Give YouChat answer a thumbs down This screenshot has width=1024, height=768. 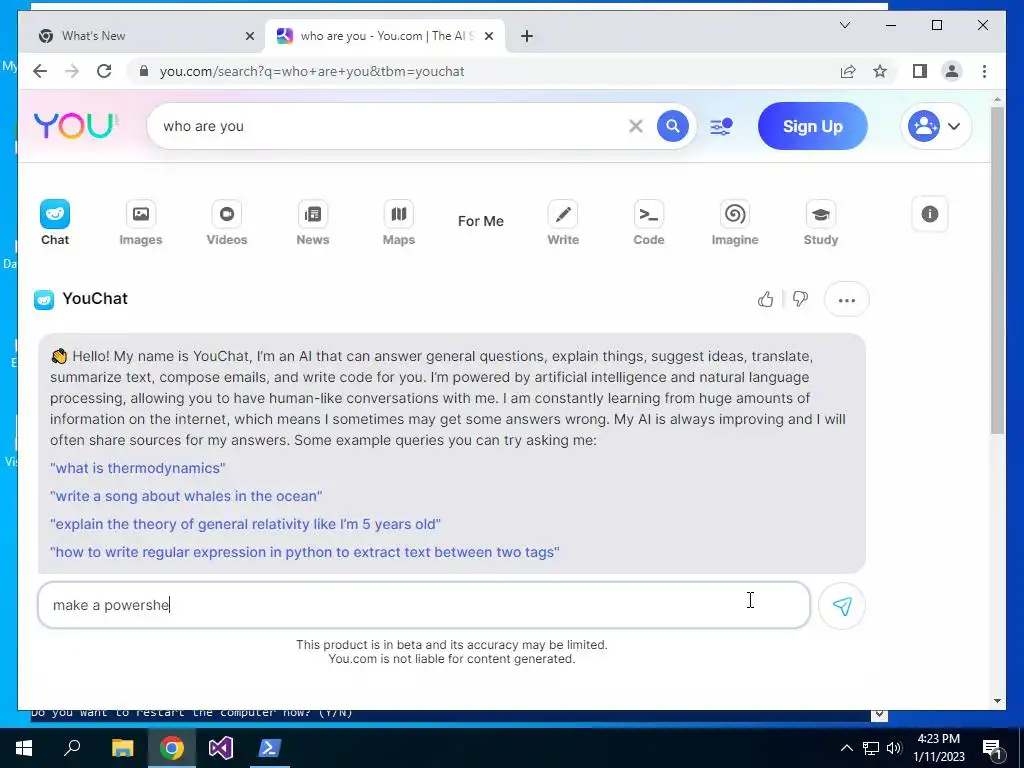tap(800, 299)
